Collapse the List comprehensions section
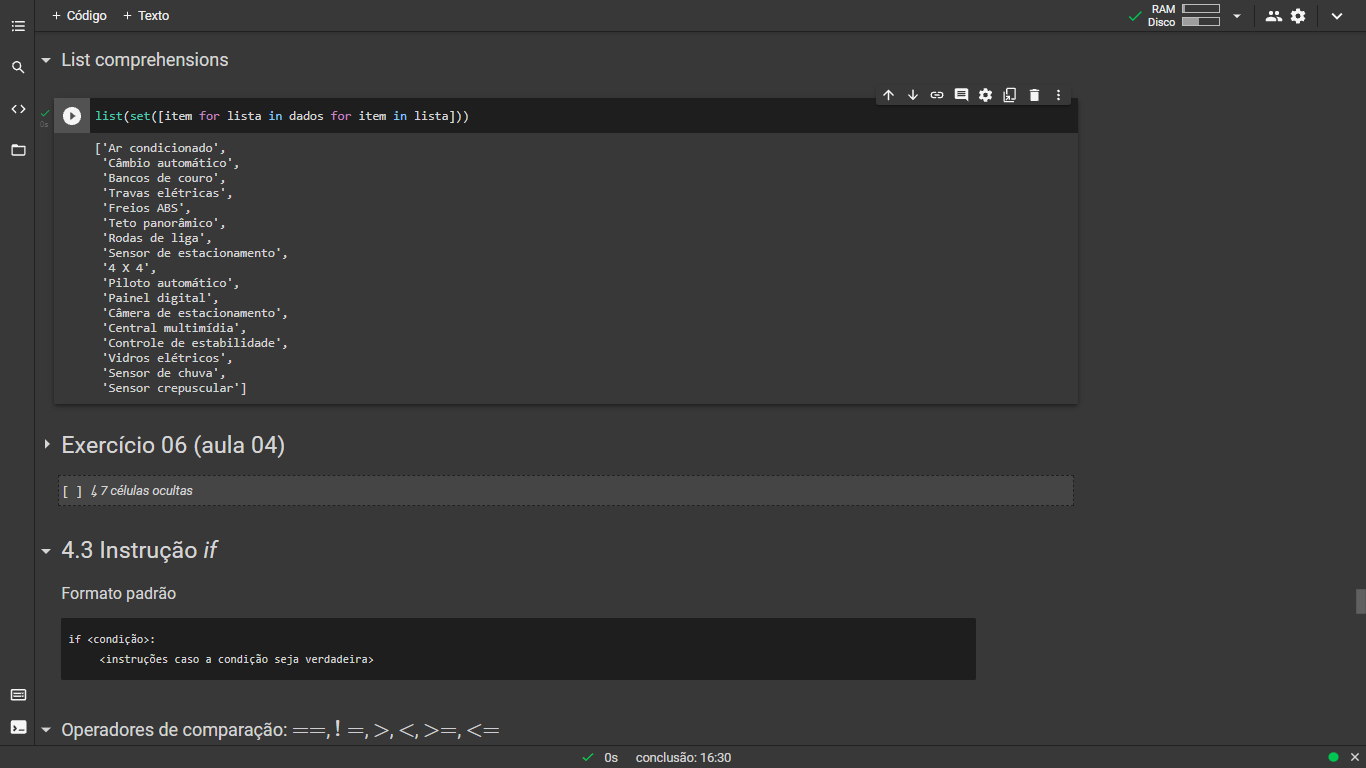Image resolution: width=1366 pixels, height=768 pixels. coord(46,60)
